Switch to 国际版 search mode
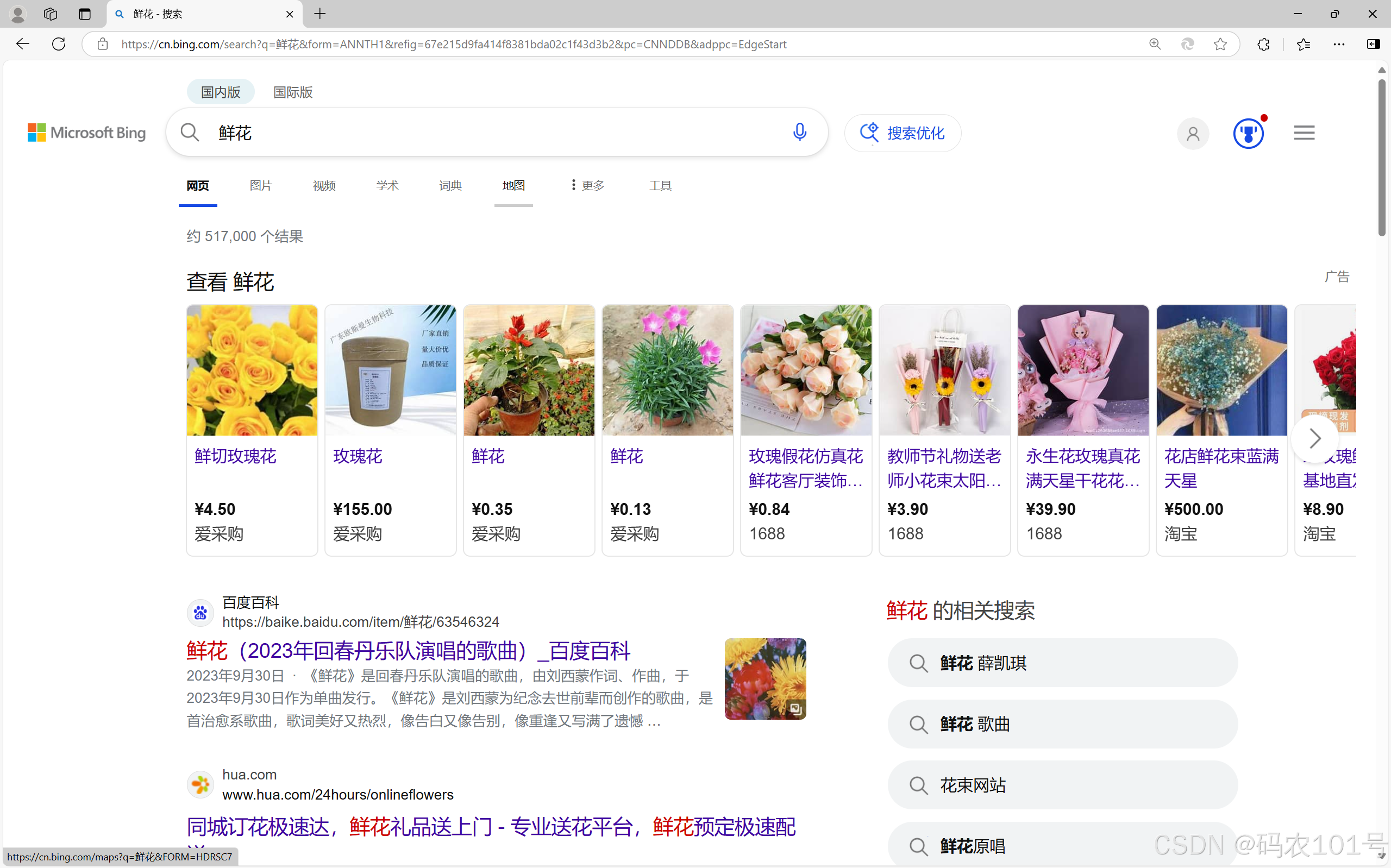The height and width of the screenshot is (868, 1391). [293, 92]
